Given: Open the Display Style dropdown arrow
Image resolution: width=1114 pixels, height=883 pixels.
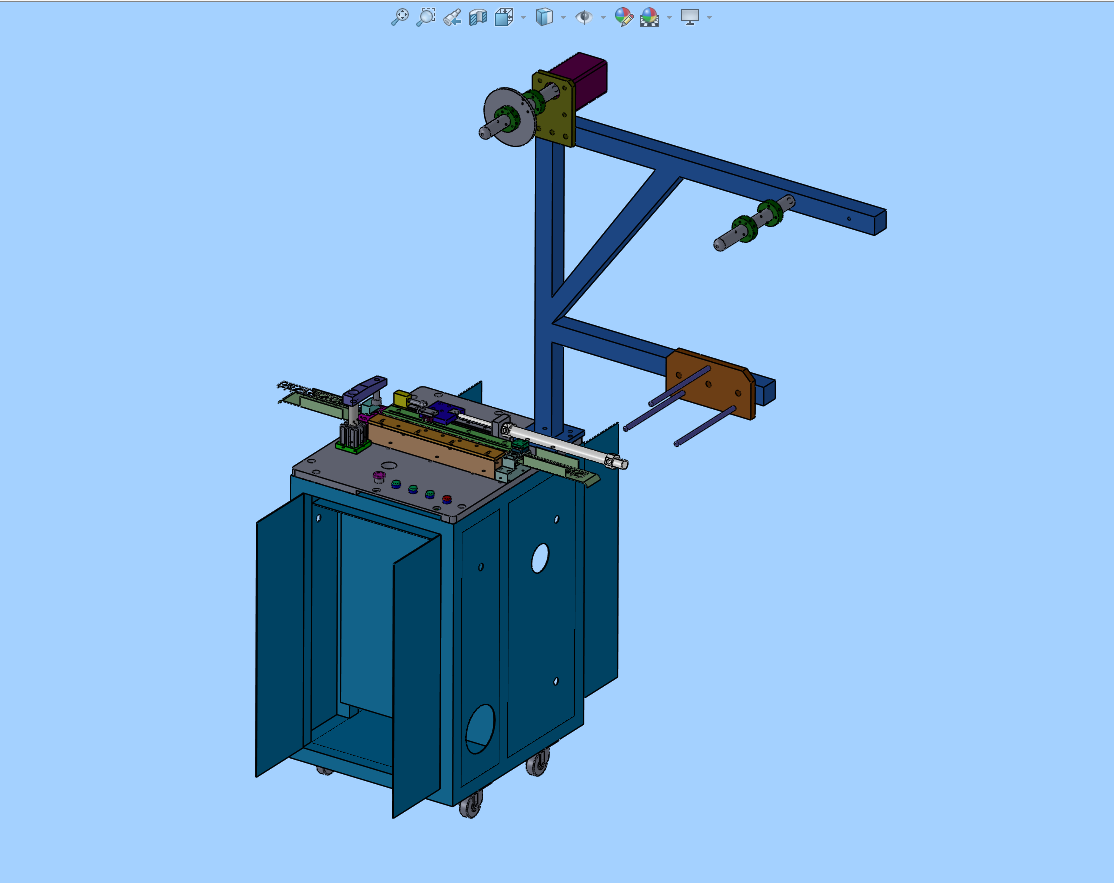Looking at the screenshot, I should (x=563, y=17).
